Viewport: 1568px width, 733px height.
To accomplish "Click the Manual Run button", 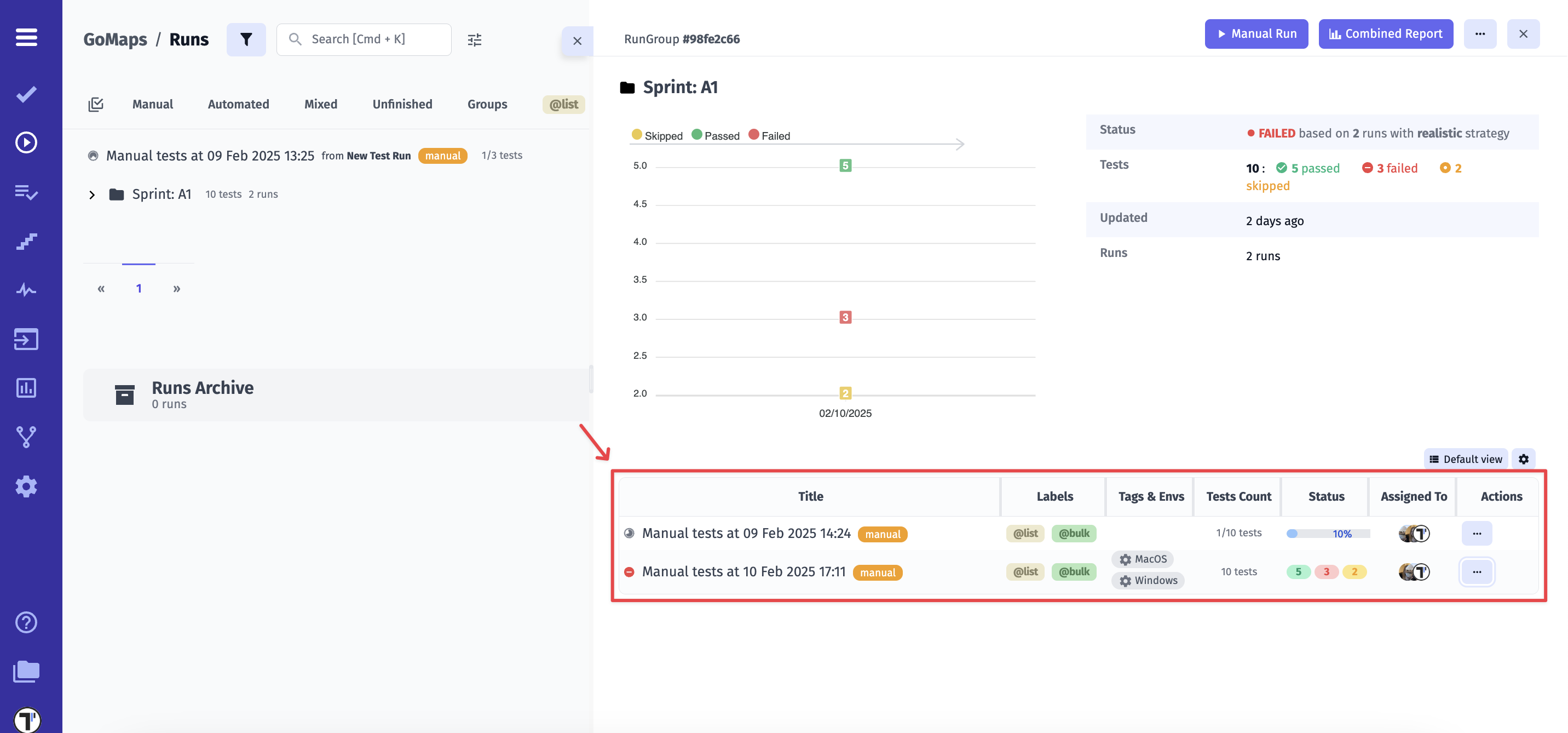I will point(1256,33).
